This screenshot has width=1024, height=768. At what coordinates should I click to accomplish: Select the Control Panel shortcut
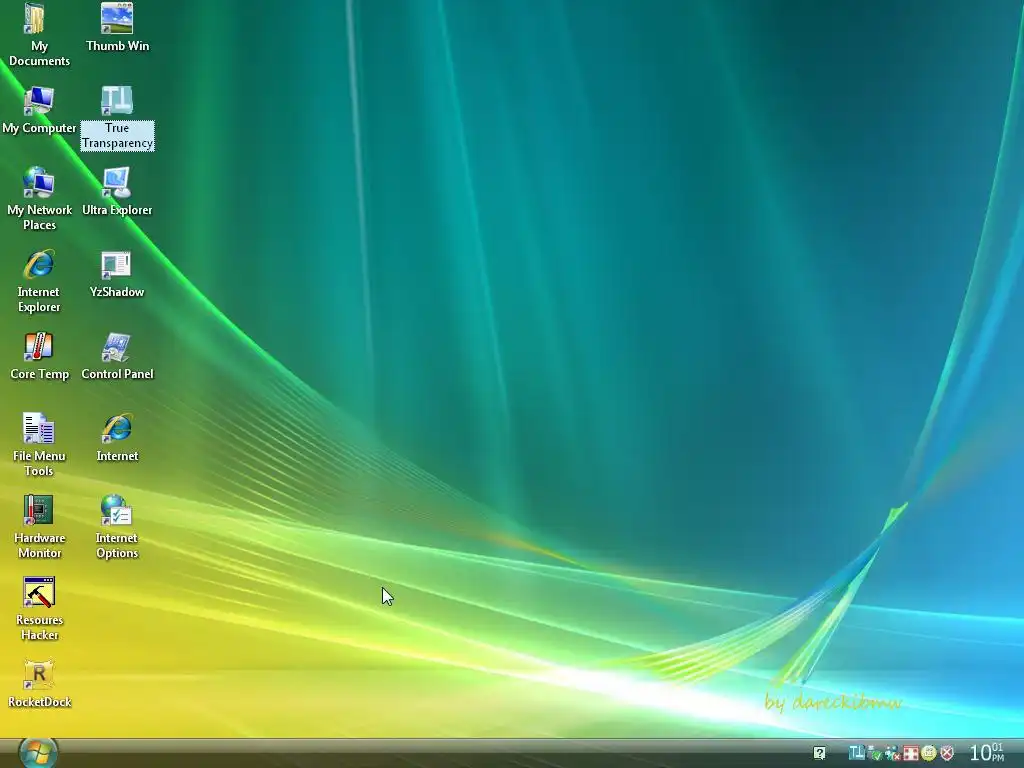click(118, 356)
